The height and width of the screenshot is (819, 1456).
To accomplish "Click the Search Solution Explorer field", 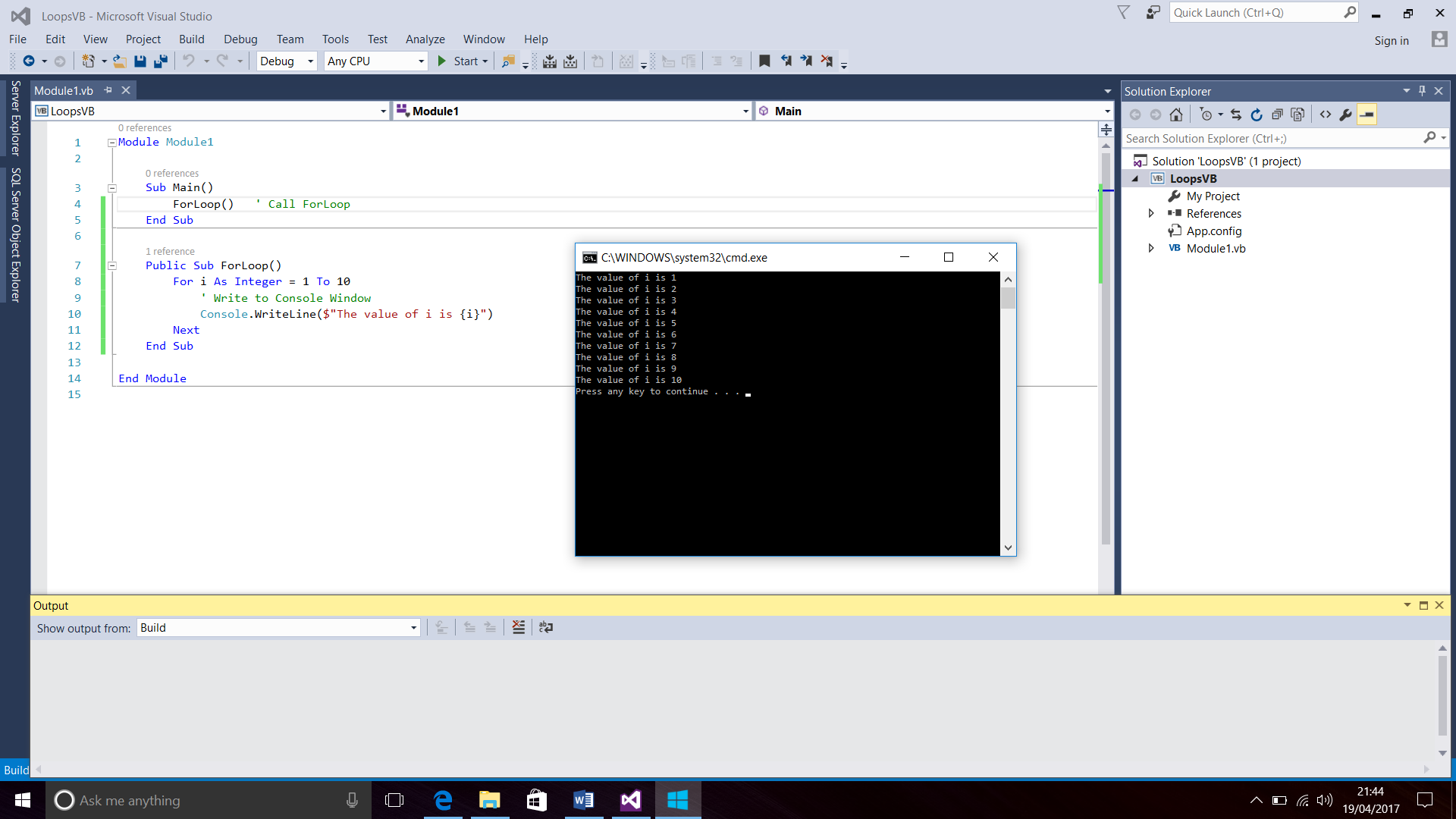I will point(1272,139).
